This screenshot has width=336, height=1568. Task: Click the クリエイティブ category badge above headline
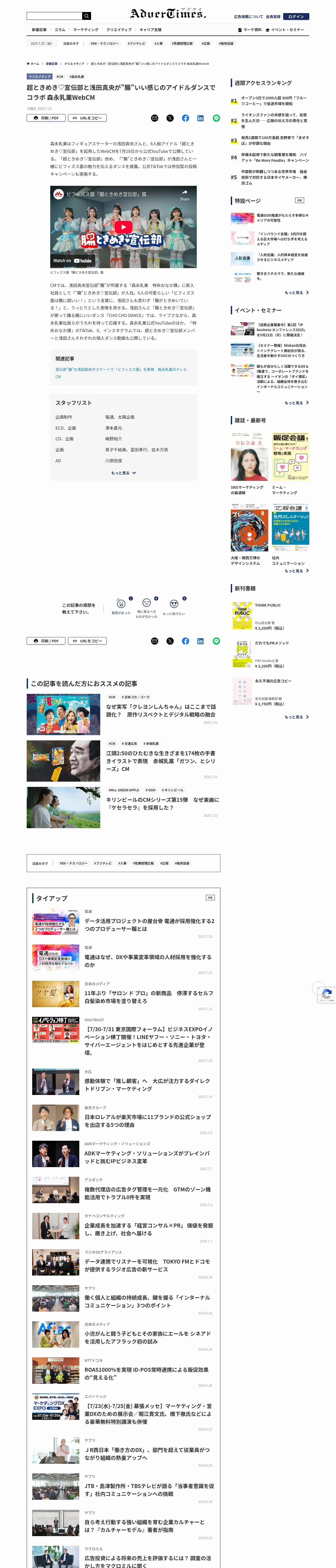click(40, 77)
